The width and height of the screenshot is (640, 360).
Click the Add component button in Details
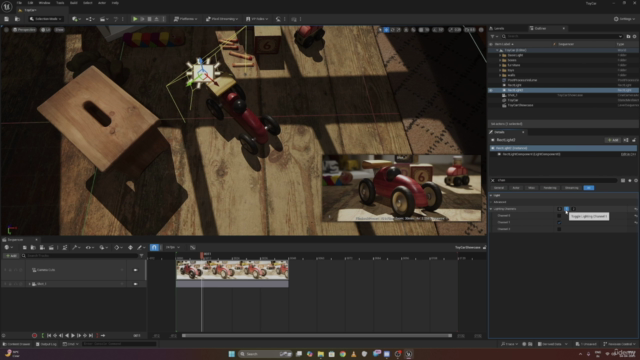(613, 140)
